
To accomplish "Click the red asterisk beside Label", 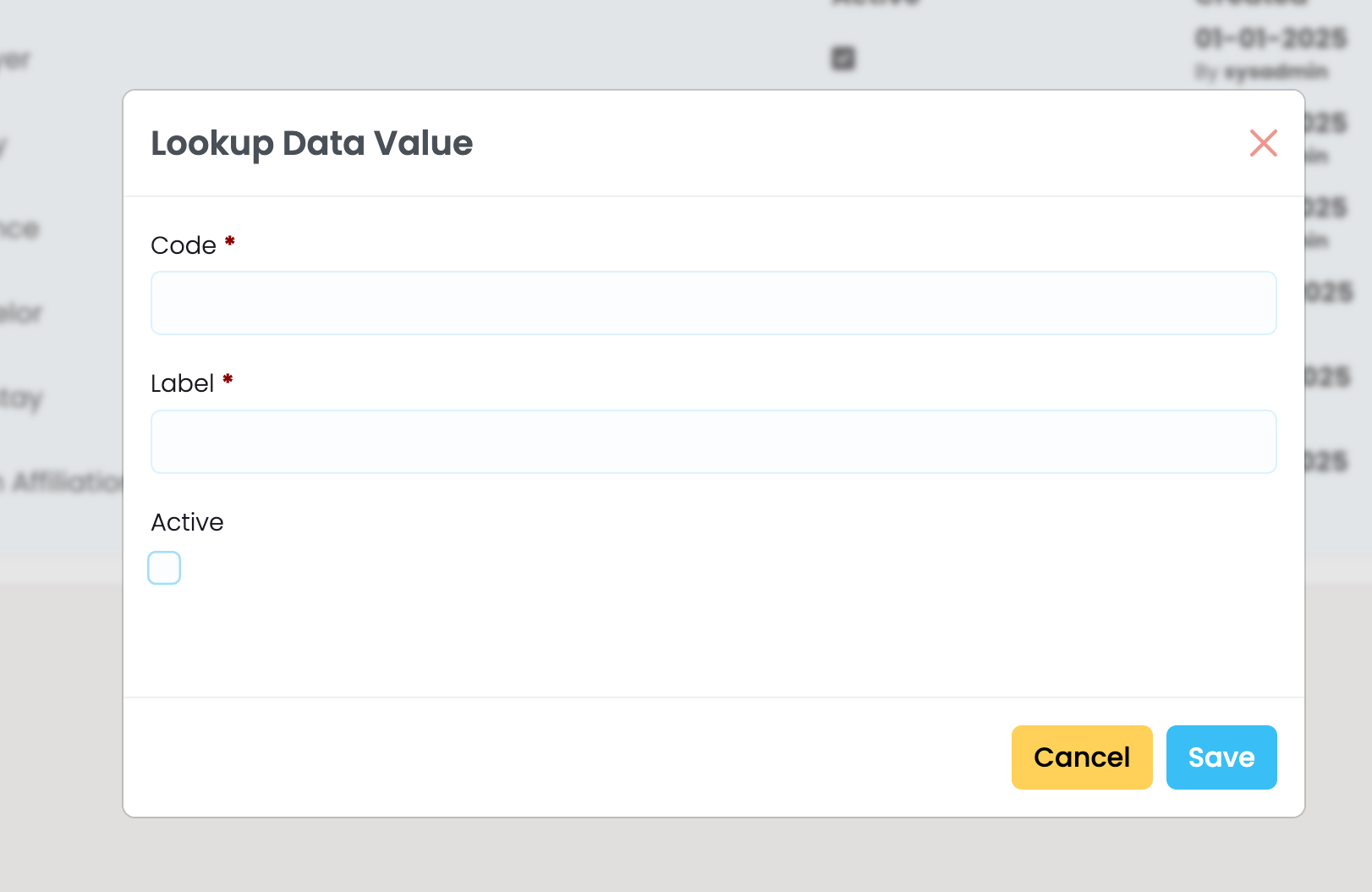I will pyautogui.click(x=228, y=381).
